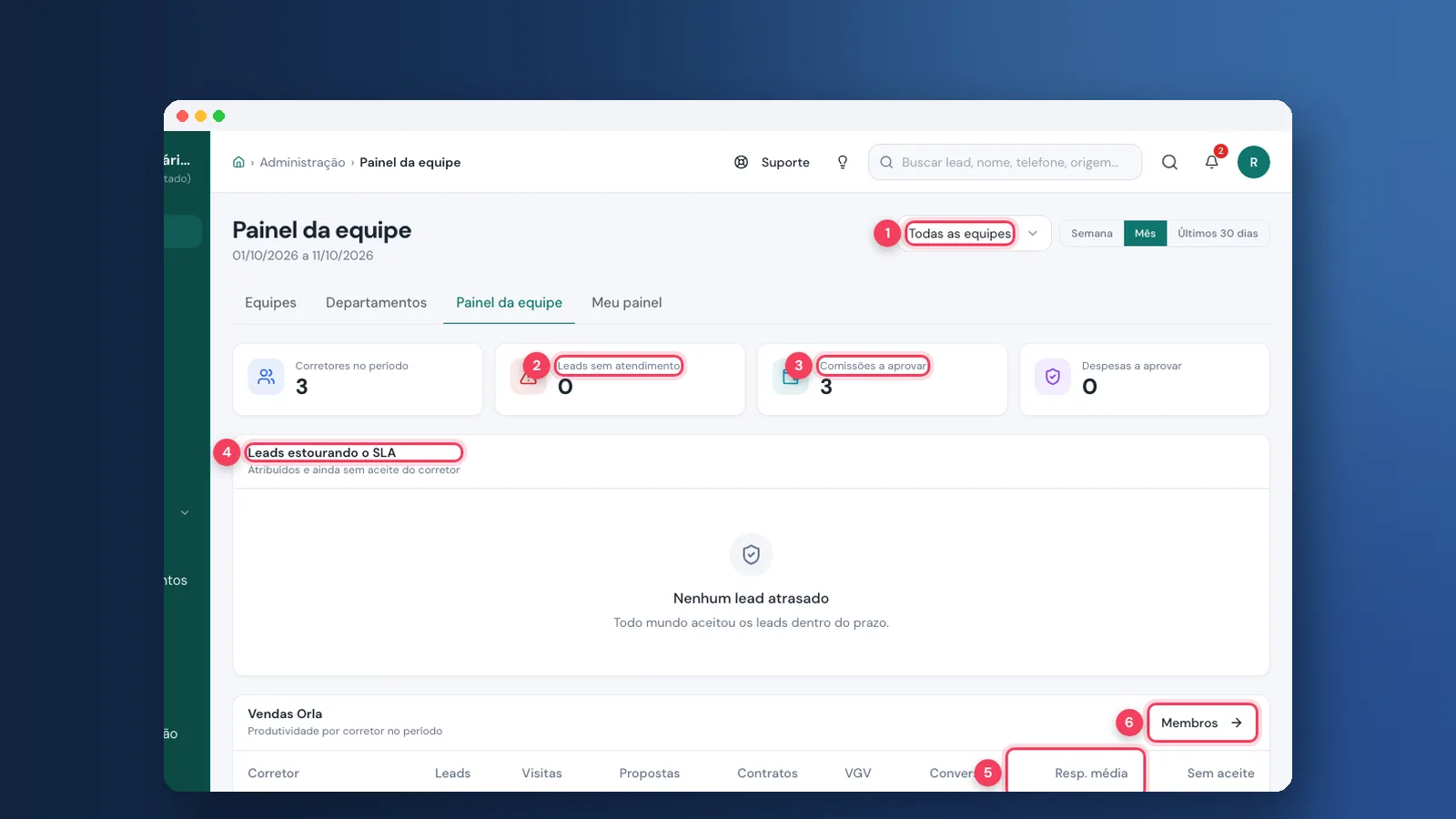The height and width of the screenshot is (819, 1456).
Task: Switch to the Departamentos tab
Action: pyautogui.click(x=376, y=303)
